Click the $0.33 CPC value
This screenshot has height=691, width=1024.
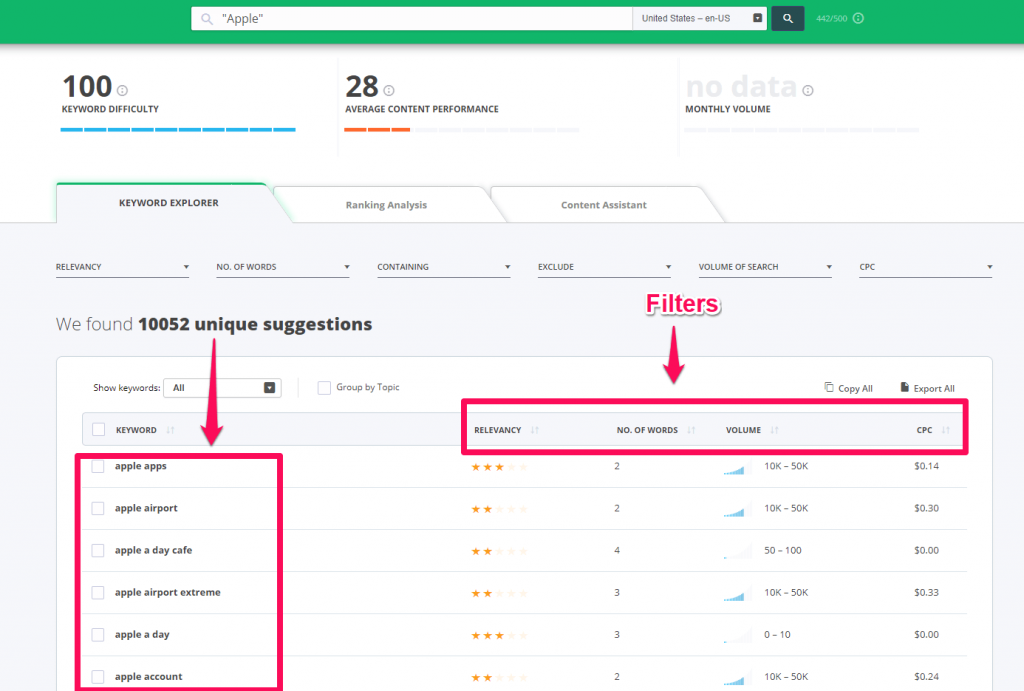pos(926,592)
